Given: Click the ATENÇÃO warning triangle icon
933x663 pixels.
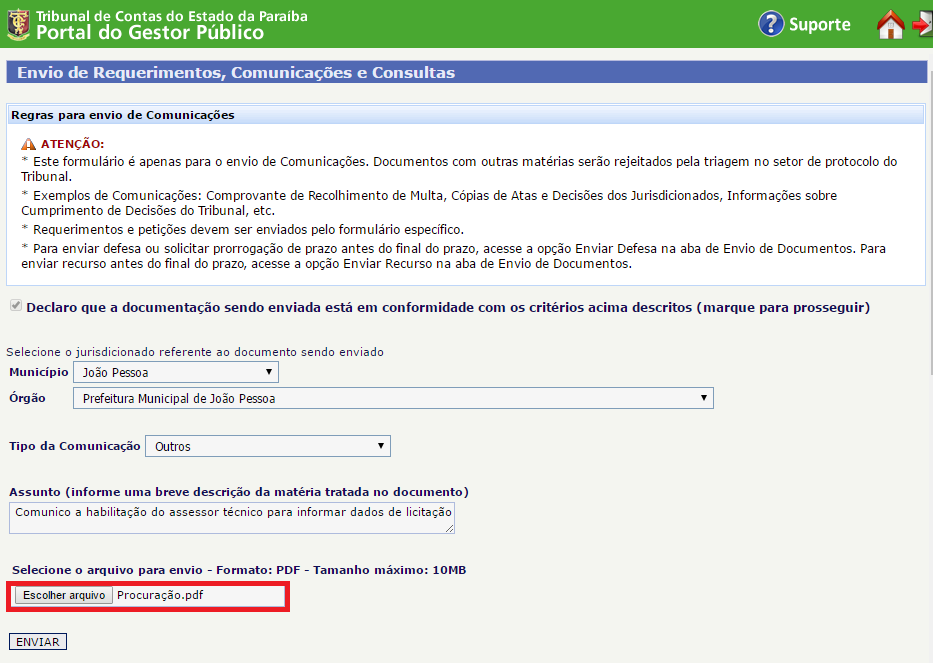Looking at the screenshot, I should click(x=28, y=144).
